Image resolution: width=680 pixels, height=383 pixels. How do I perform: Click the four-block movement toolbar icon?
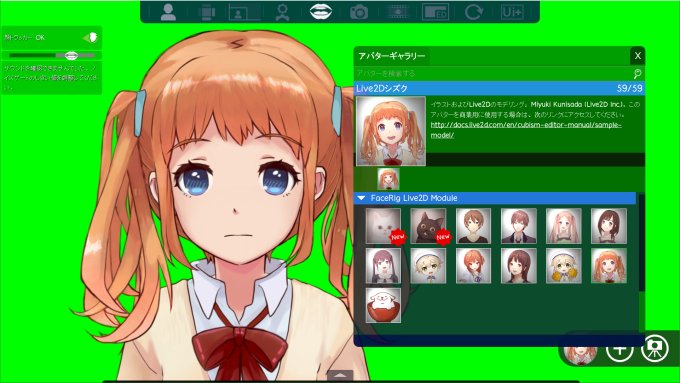click(207, 12)
